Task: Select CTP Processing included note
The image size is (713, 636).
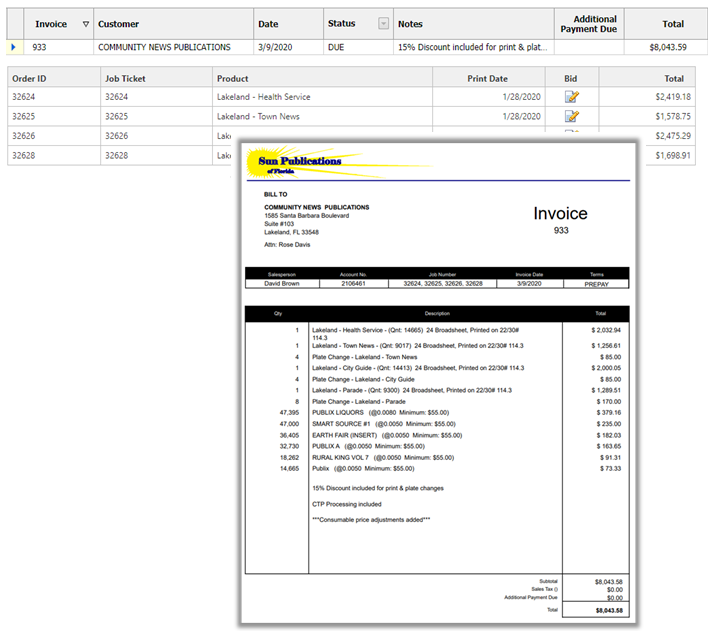Action: click(346, 504)
